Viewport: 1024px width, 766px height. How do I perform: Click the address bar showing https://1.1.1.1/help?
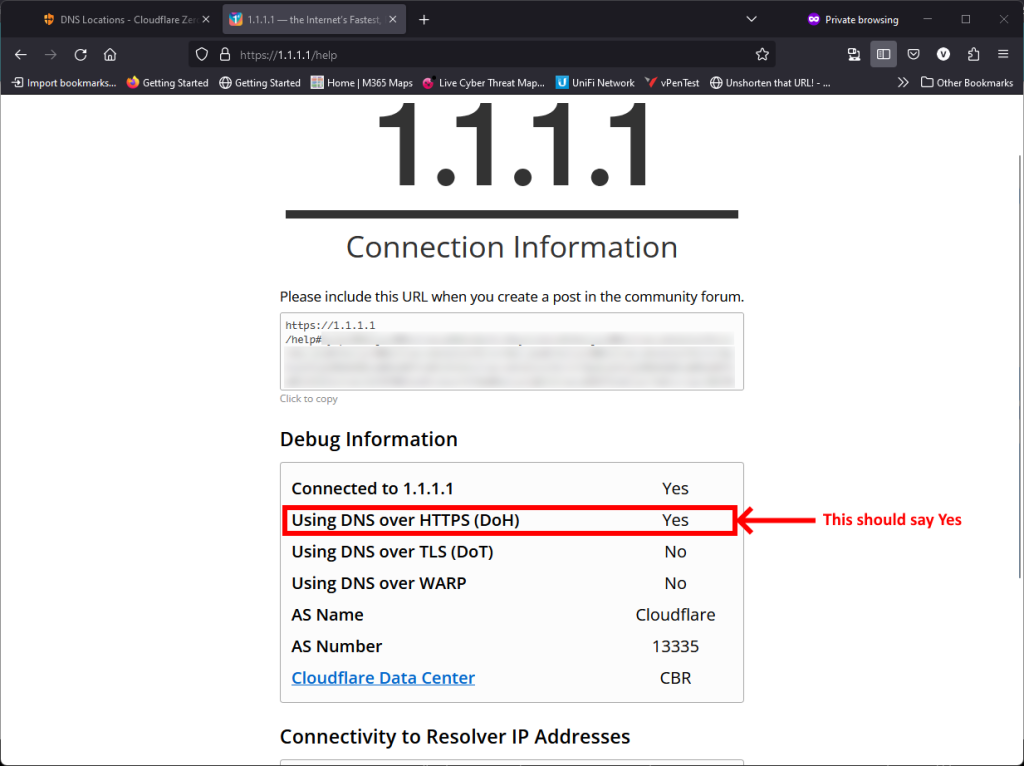[483, 55]
